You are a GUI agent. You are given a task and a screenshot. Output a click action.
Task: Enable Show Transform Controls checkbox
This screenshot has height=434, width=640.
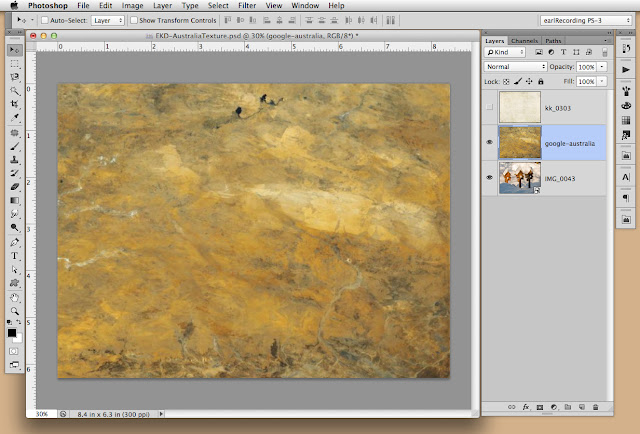click(x=133, y=20)
